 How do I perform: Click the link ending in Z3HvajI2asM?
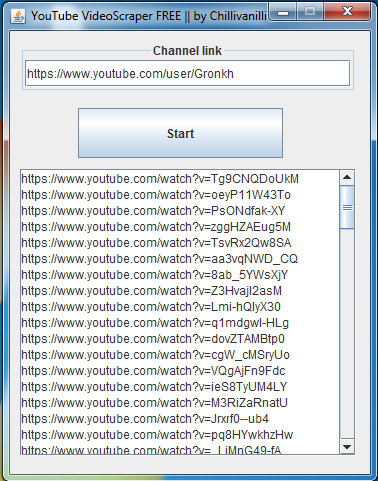152,291
